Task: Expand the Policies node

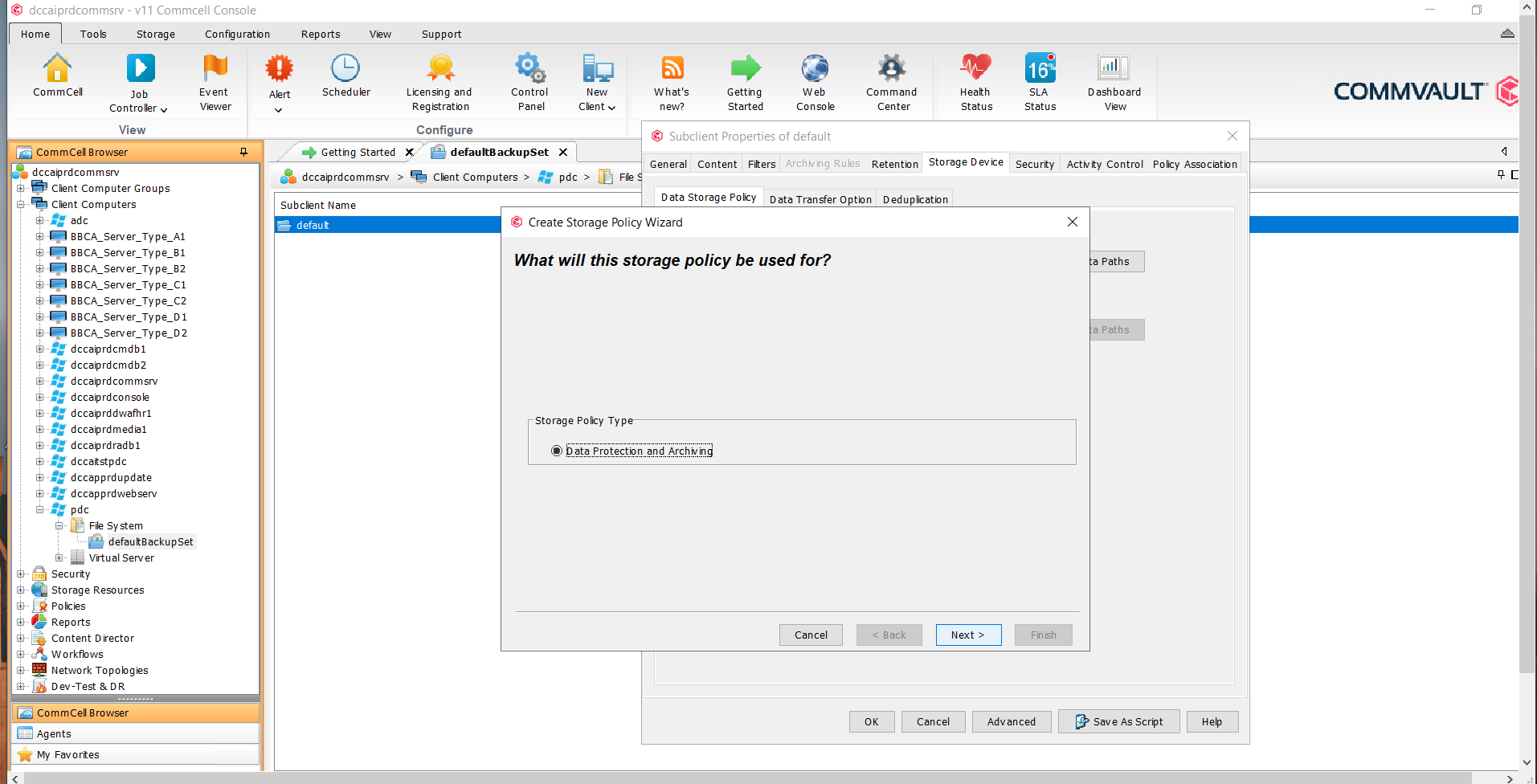Action: click(21, 606)
